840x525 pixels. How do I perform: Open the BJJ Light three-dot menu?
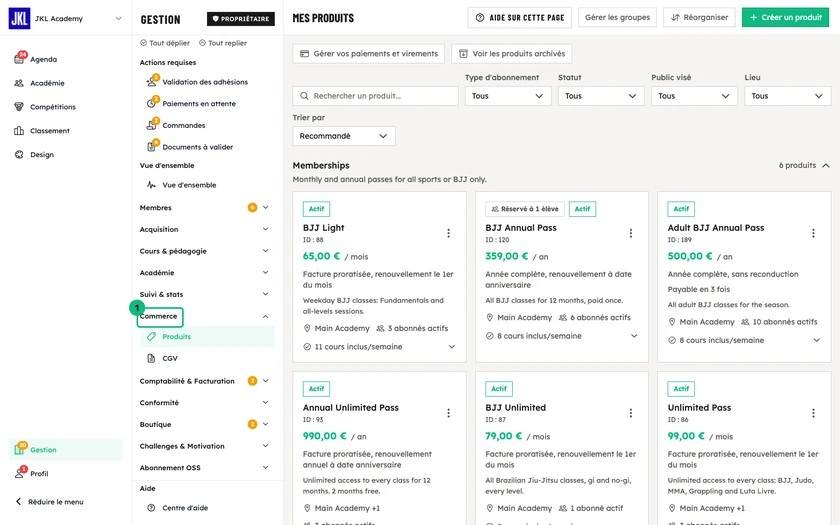448,233
